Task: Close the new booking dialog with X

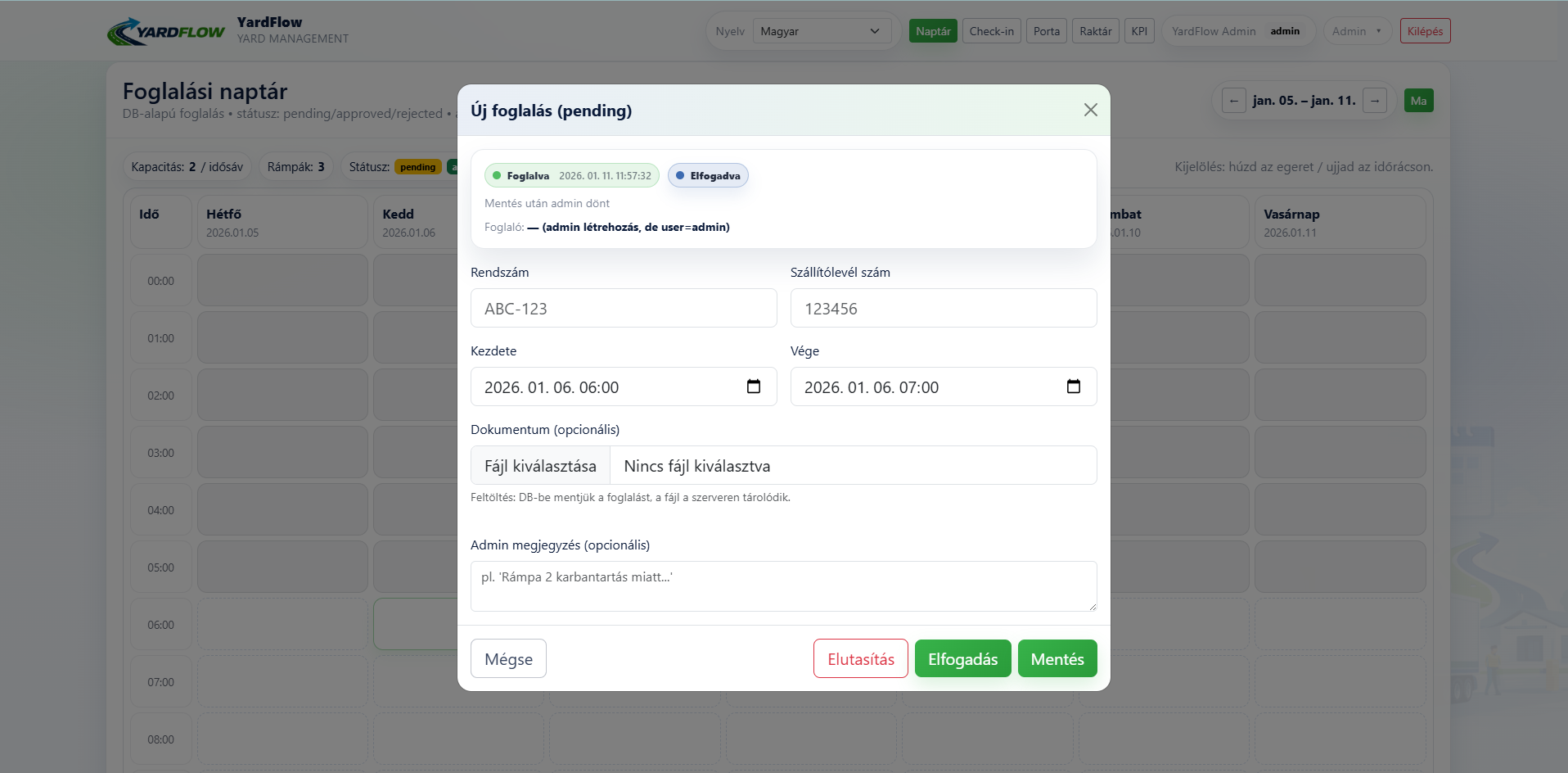Action: [x=1090, y=110]
